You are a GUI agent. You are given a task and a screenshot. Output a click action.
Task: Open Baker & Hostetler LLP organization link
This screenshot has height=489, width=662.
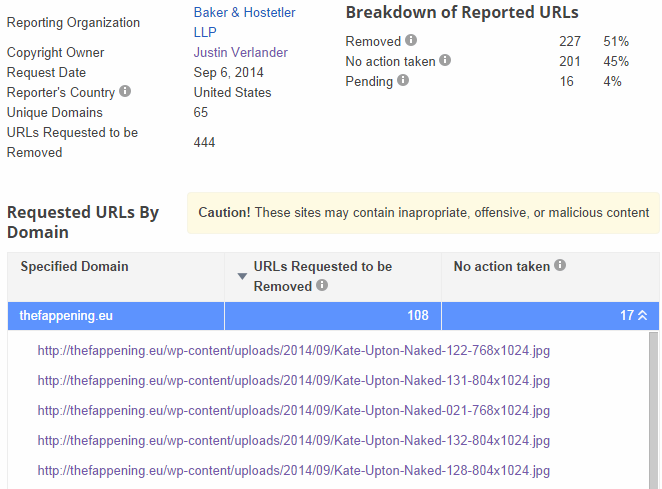click(244, 13)
